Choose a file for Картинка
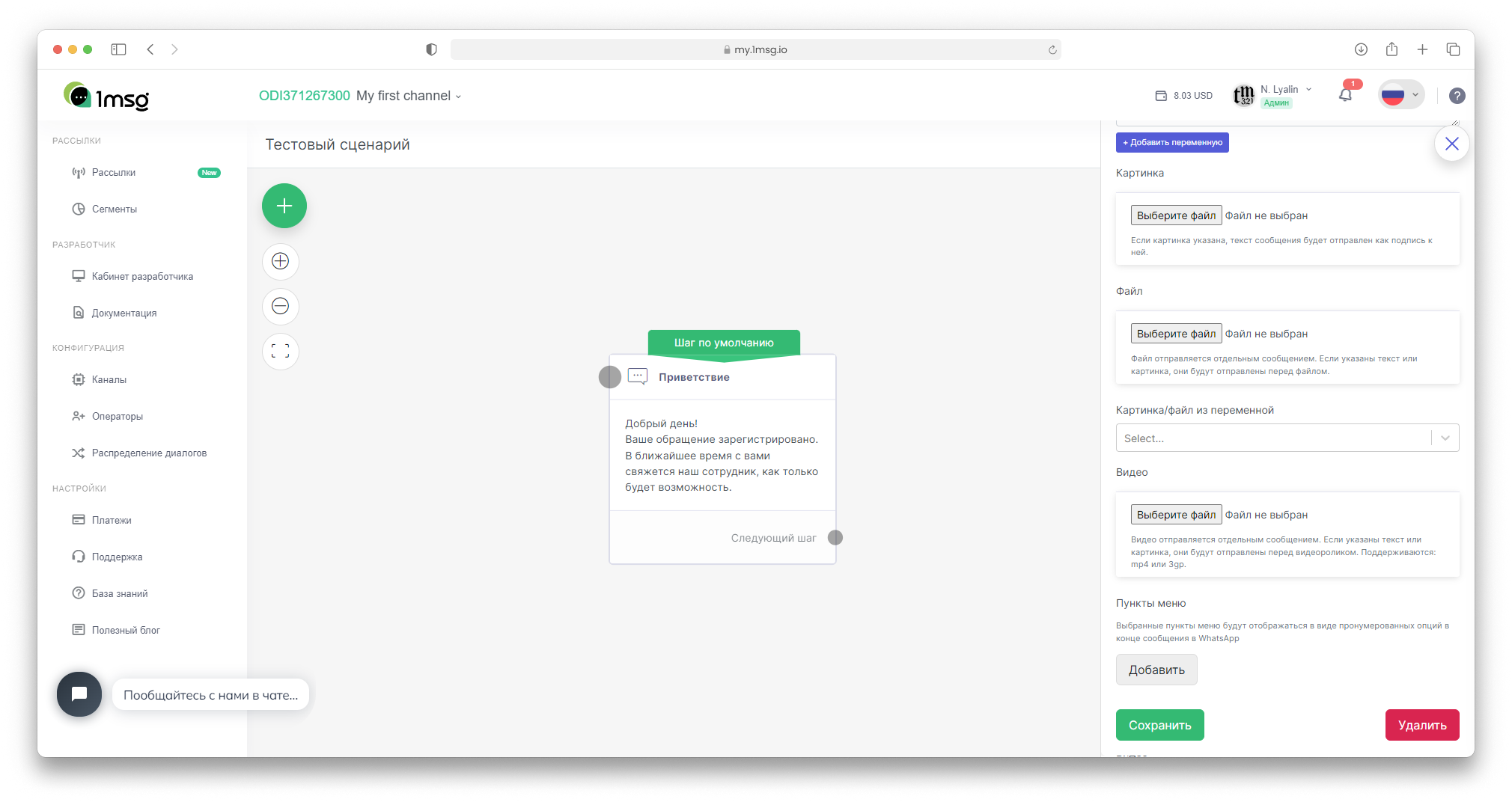 coord(1175,215)
